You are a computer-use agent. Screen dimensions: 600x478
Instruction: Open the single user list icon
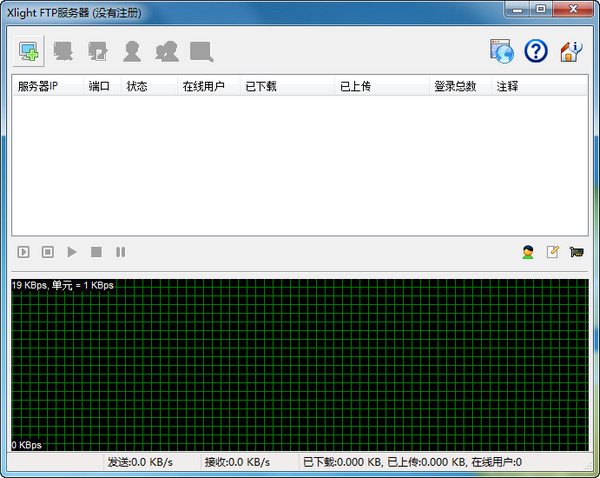click(x=132, y=51)
